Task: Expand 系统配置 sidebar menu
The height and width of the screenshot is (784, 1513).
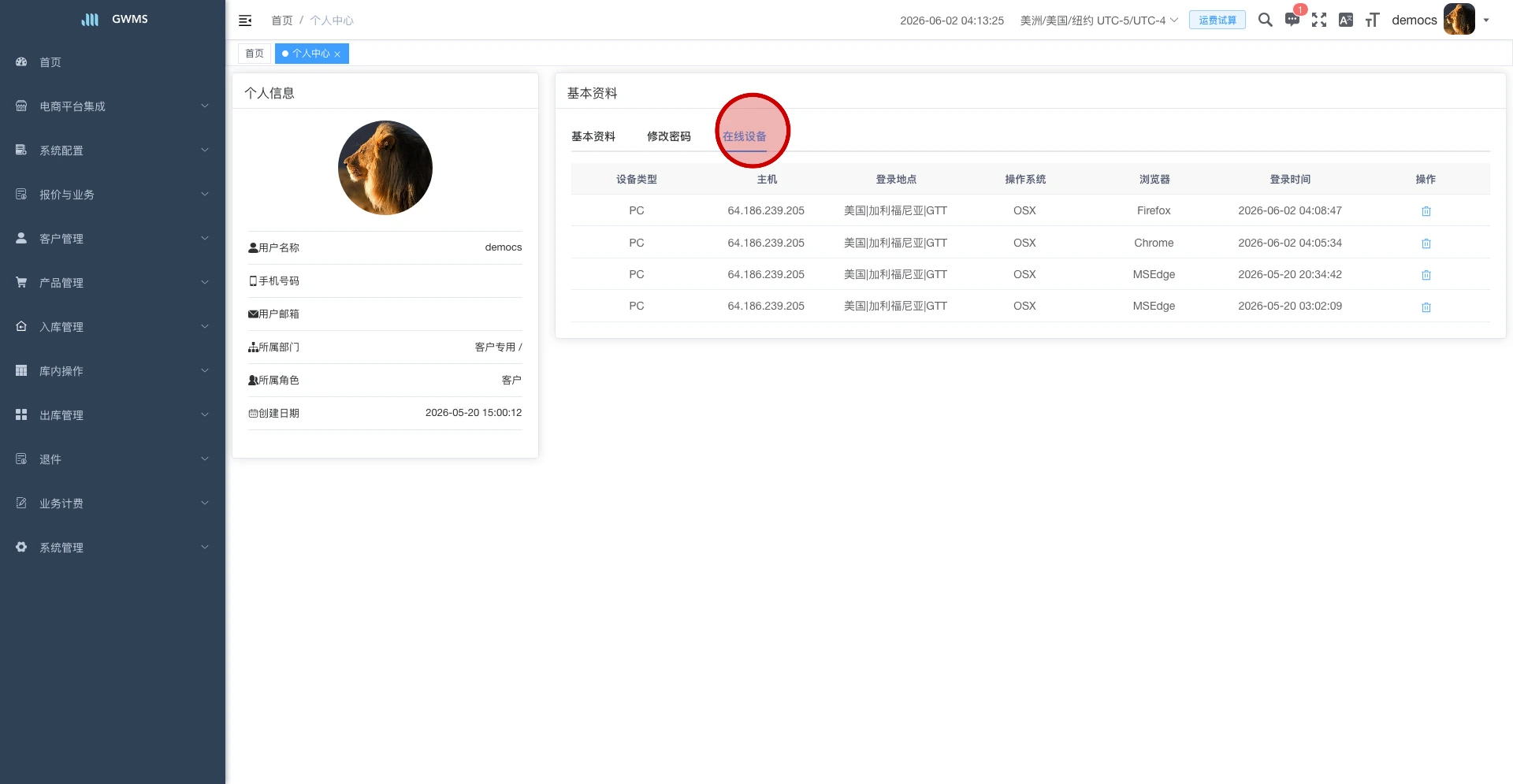Action: click(113, 150)
